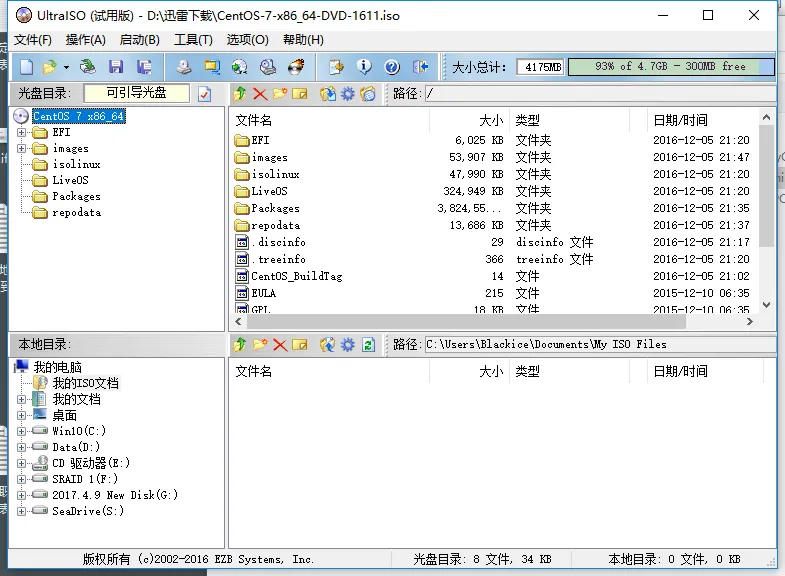Click the Save floppy disk icon

pyautogui.click(x=116, y=67)
